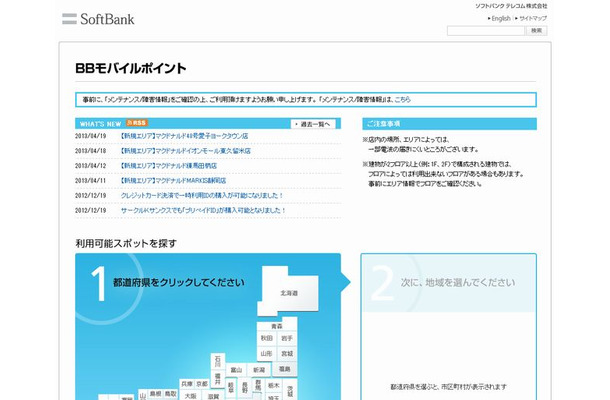This screenshot has height=400, width=610.
Task: Open the 2013/04/12 マクドナルド news link
Action: click(168, 166)
